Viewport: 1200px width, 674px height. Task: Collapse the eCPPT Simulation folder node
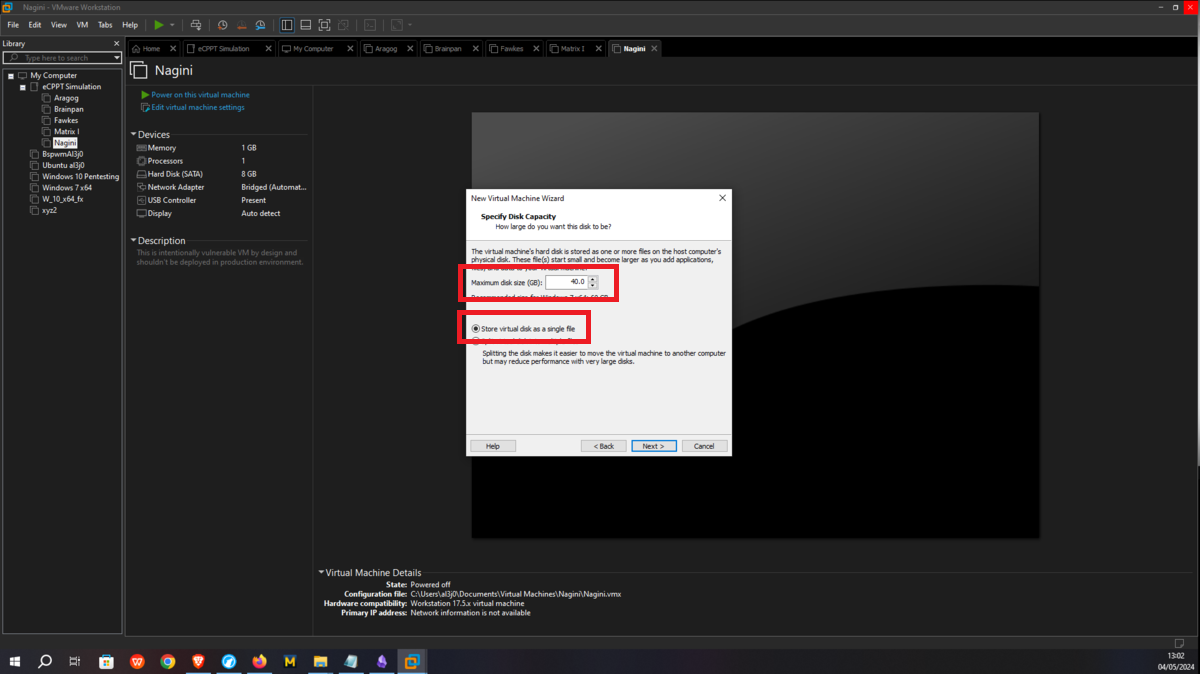(22, 87)
